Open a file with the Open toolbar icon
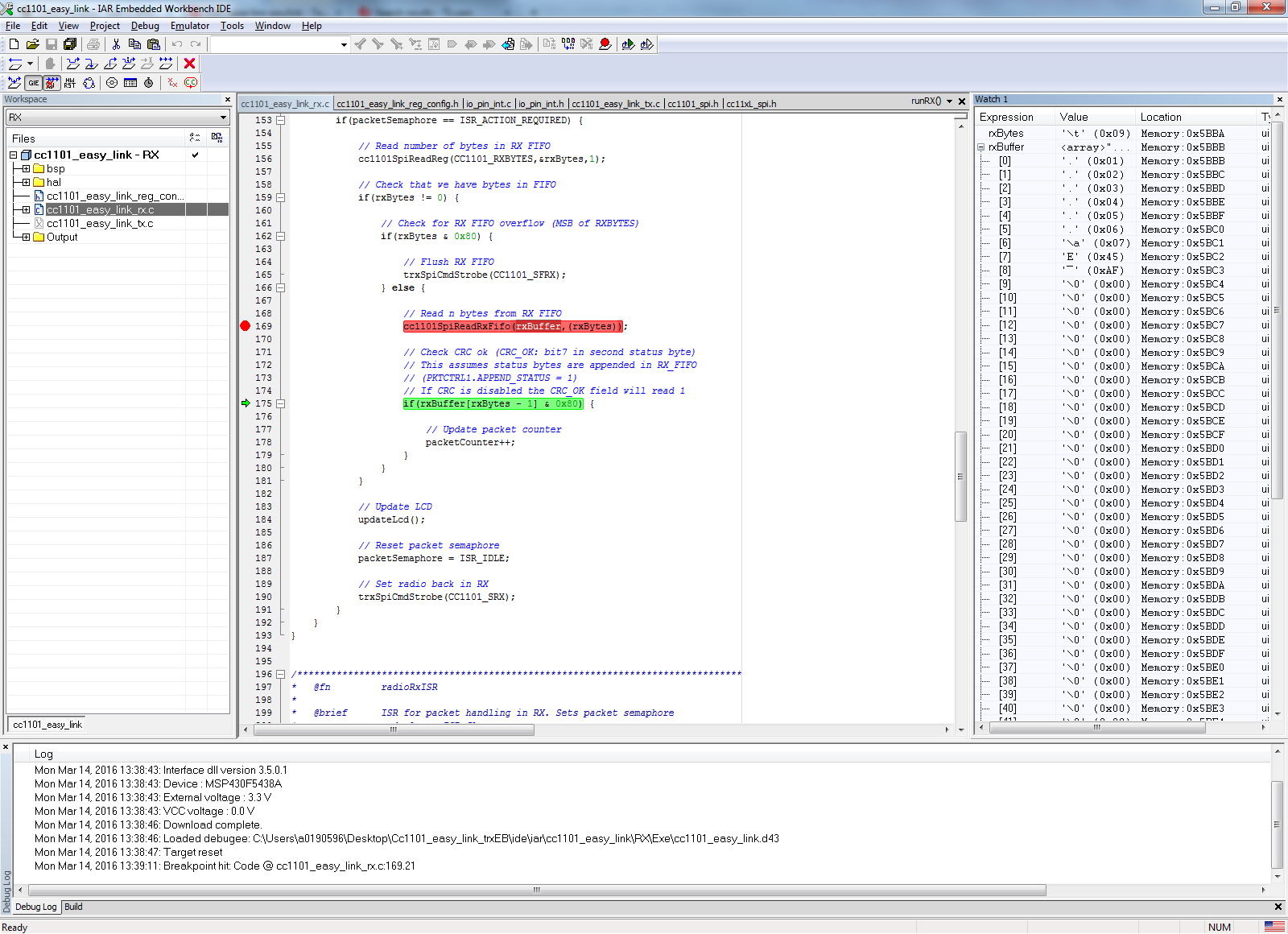1288x934 pixels. (32, 44)
